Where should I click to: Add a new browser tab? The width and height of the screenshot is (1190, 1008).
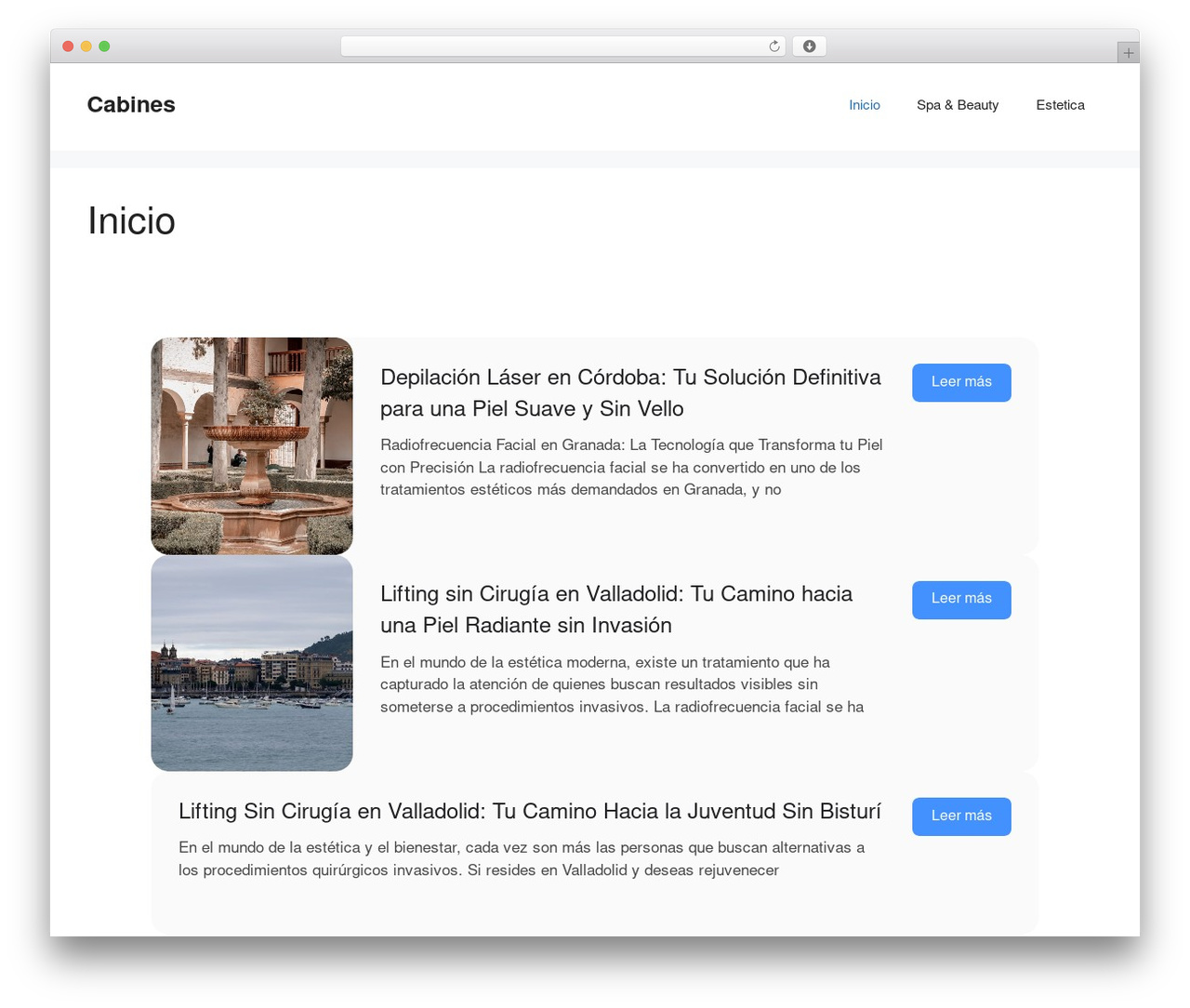pos(1128,53)
